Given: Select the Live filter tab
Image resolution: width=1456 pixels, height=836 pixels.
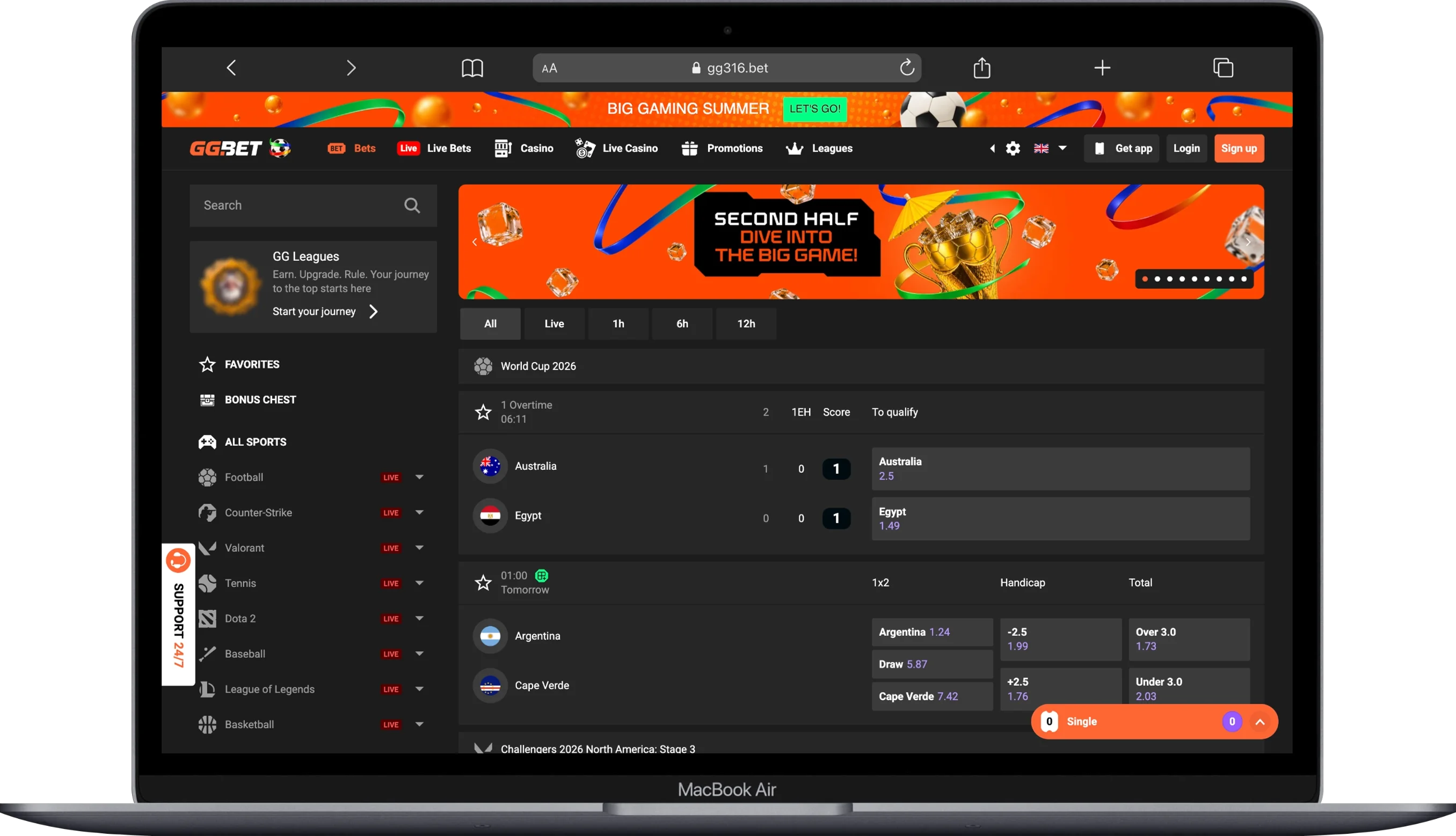Looking at the screenshot, I should [554, 324].
